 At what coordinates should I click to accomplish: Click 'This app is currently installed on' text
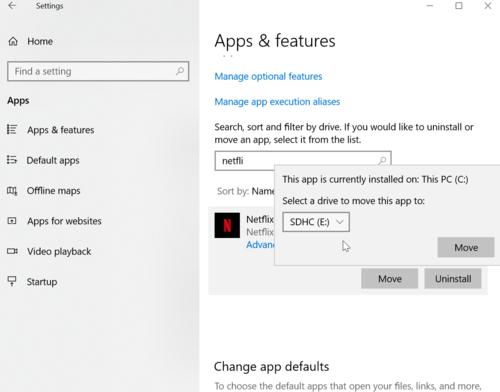(375, 179)
